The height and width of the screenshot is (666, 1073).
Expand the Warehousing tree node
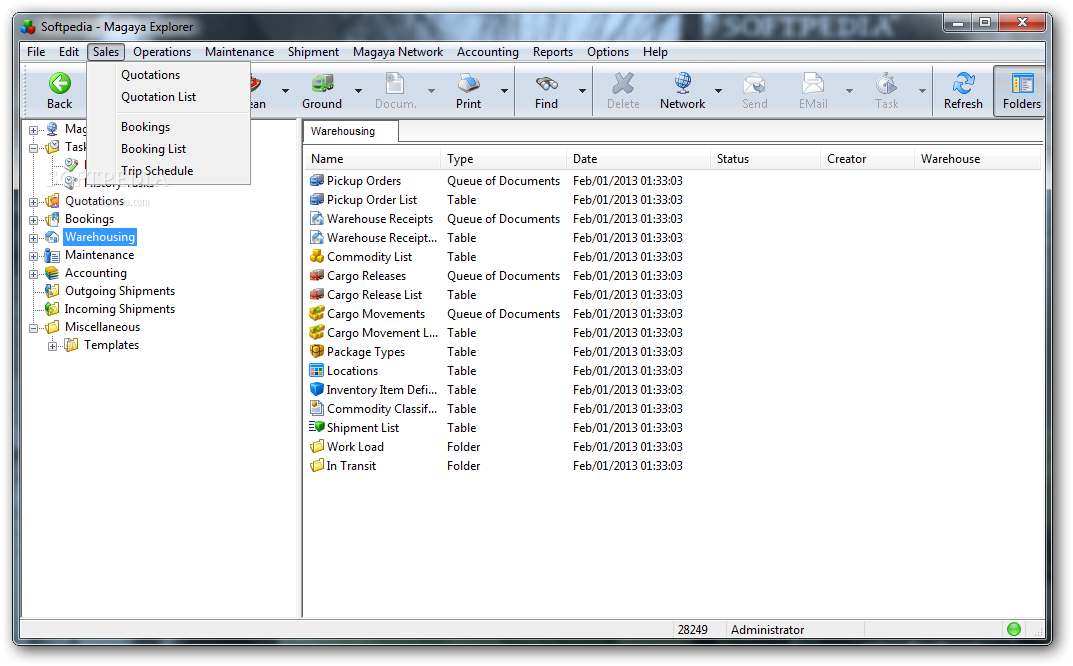(x=34, y=238)
